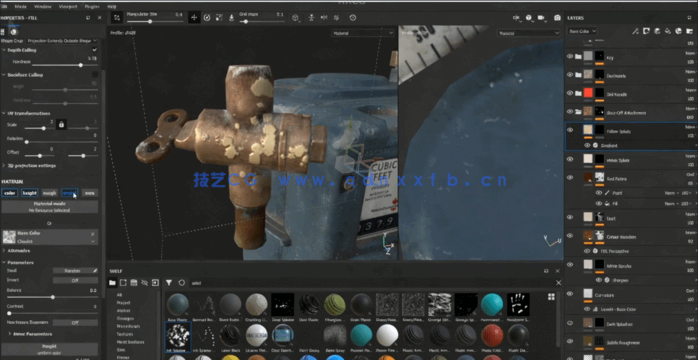The image size is (698, 360).
Task: Open the Plugins menu
Action: pos(93,7)
